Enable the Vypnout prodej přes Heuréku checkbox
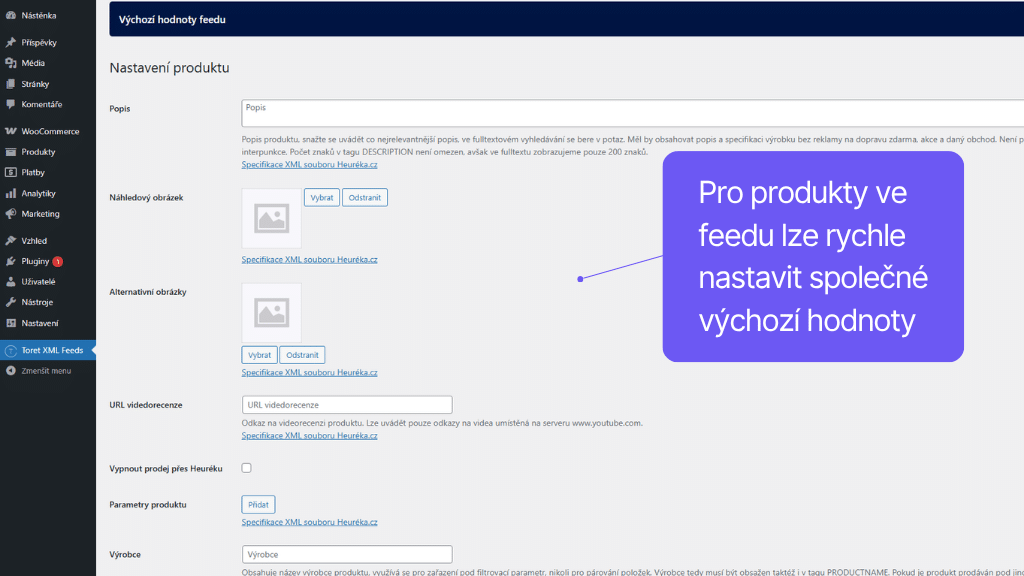 (246, 467)
